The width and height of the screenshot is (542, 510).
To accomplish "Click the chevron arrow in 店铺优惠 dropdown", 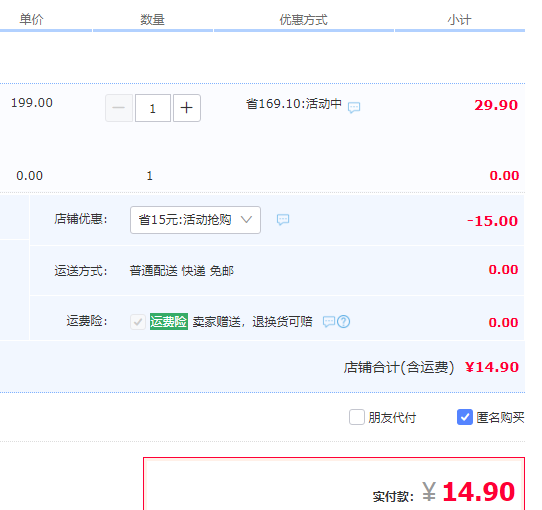I will tap(246, 220).
